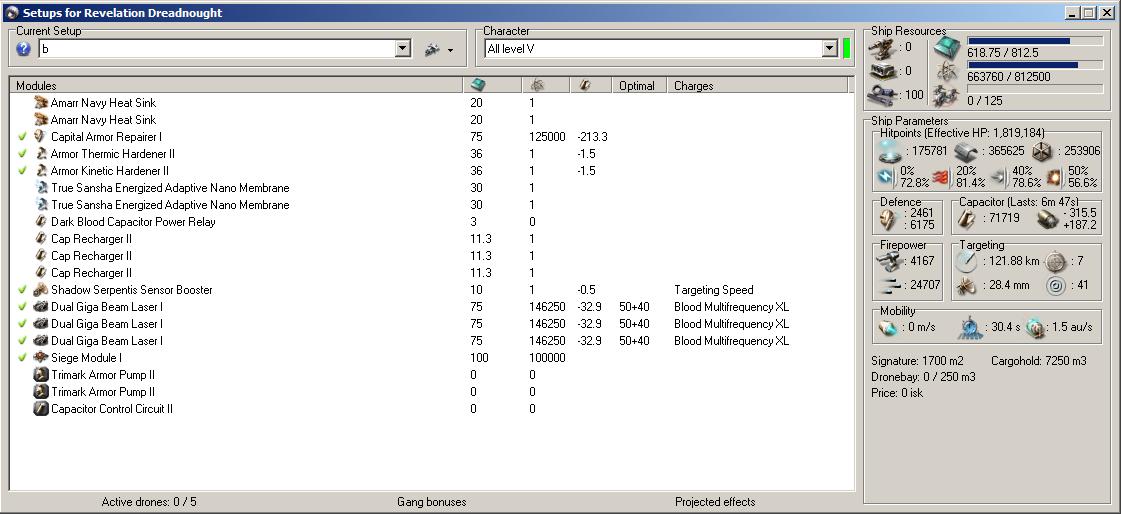Viewport: 1121px width, 514px height.
Task: Toggle the Capital Armor Repairer I active checkmark
Action: 23,137
